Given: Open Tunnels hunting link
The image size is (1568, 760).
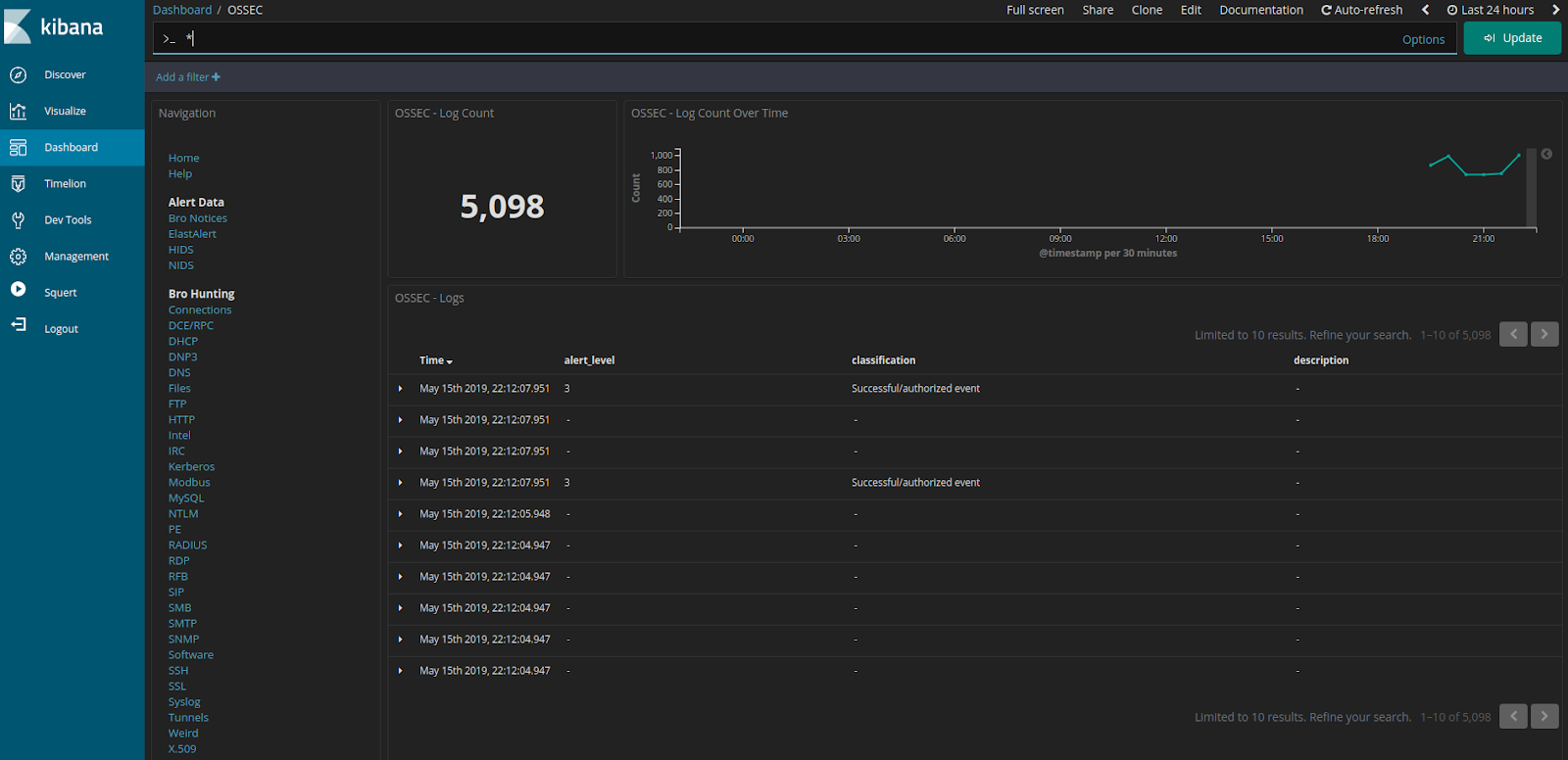Looking at the screenshot, I should pyautogui.click(x=188, y=717).
